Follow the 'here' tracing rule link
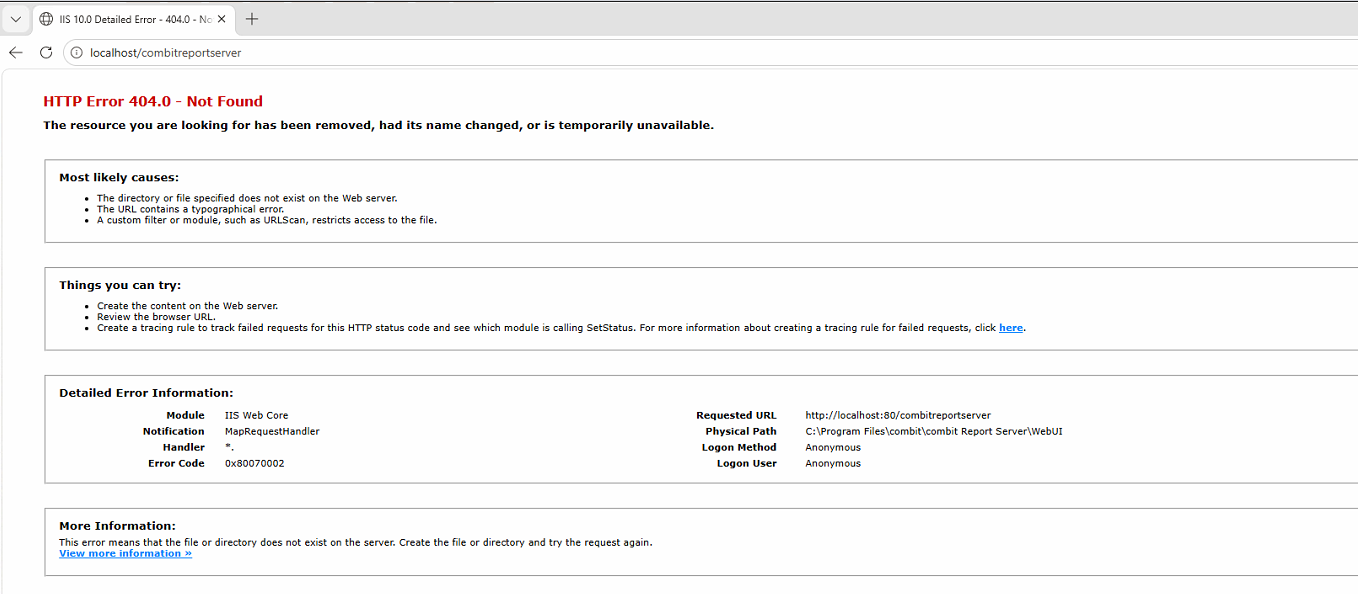Image resolution: width=1358 pixels, height=594 pixels. coord(1010,328)
